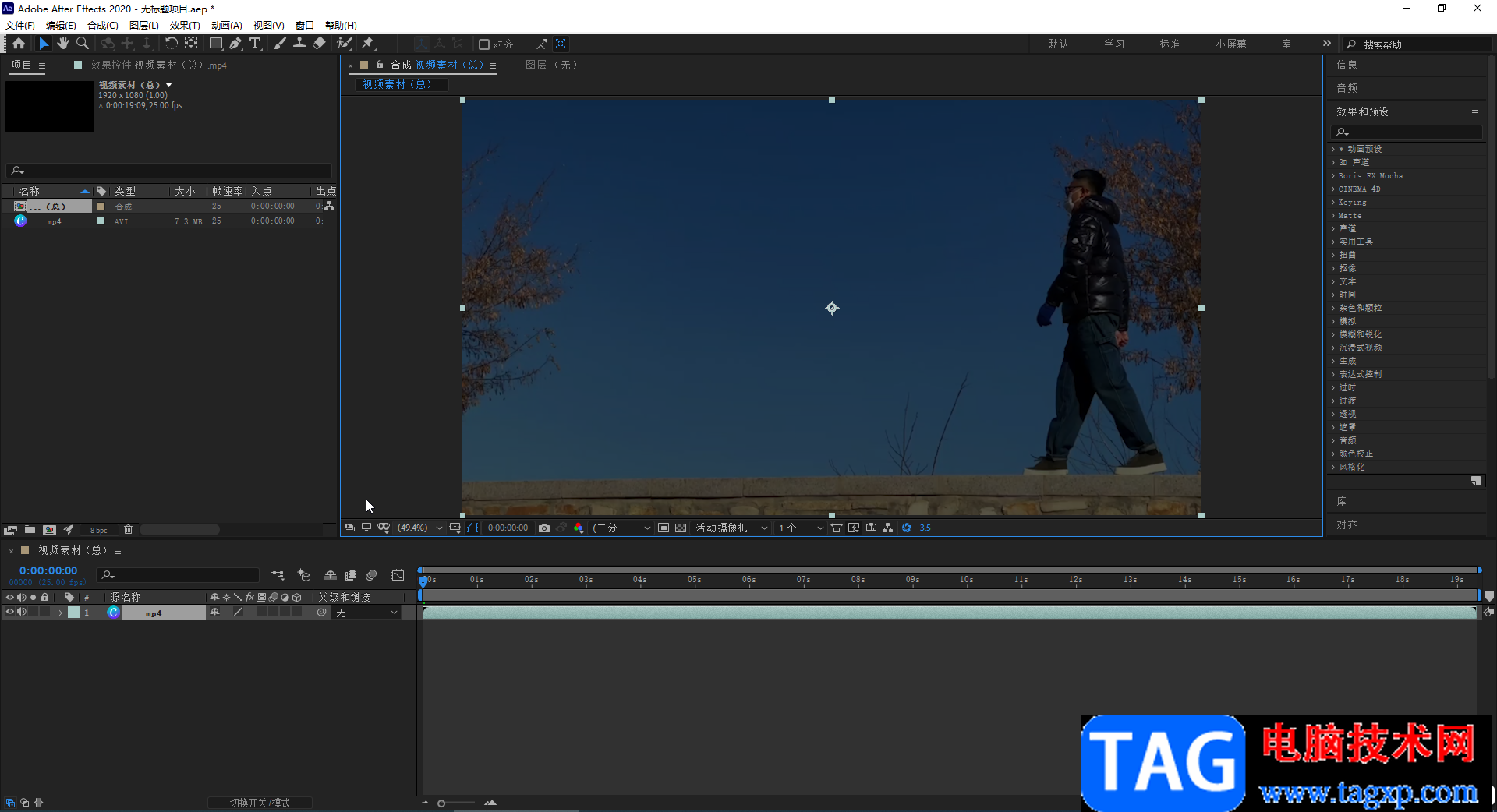Open the resolution 二分 dropdown

[621, 528]
